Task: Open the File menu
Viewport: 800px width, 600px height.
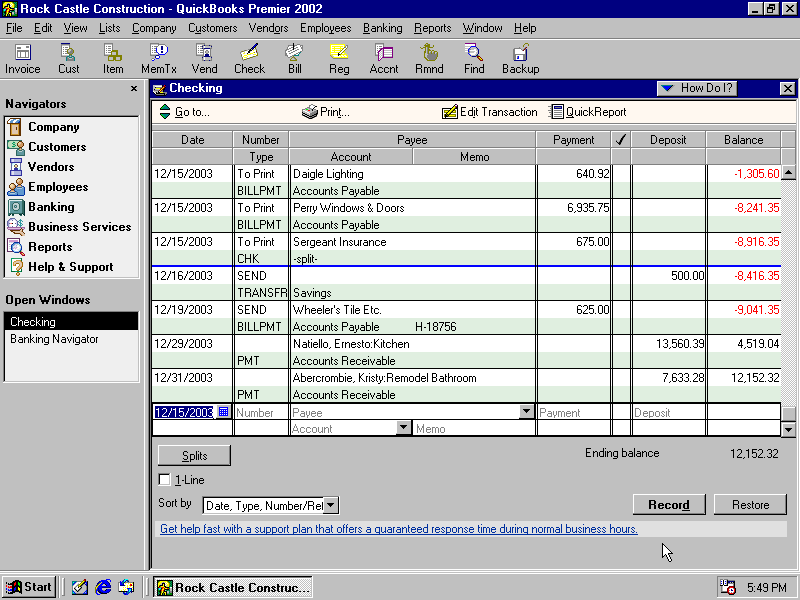Action: point(14,28)
